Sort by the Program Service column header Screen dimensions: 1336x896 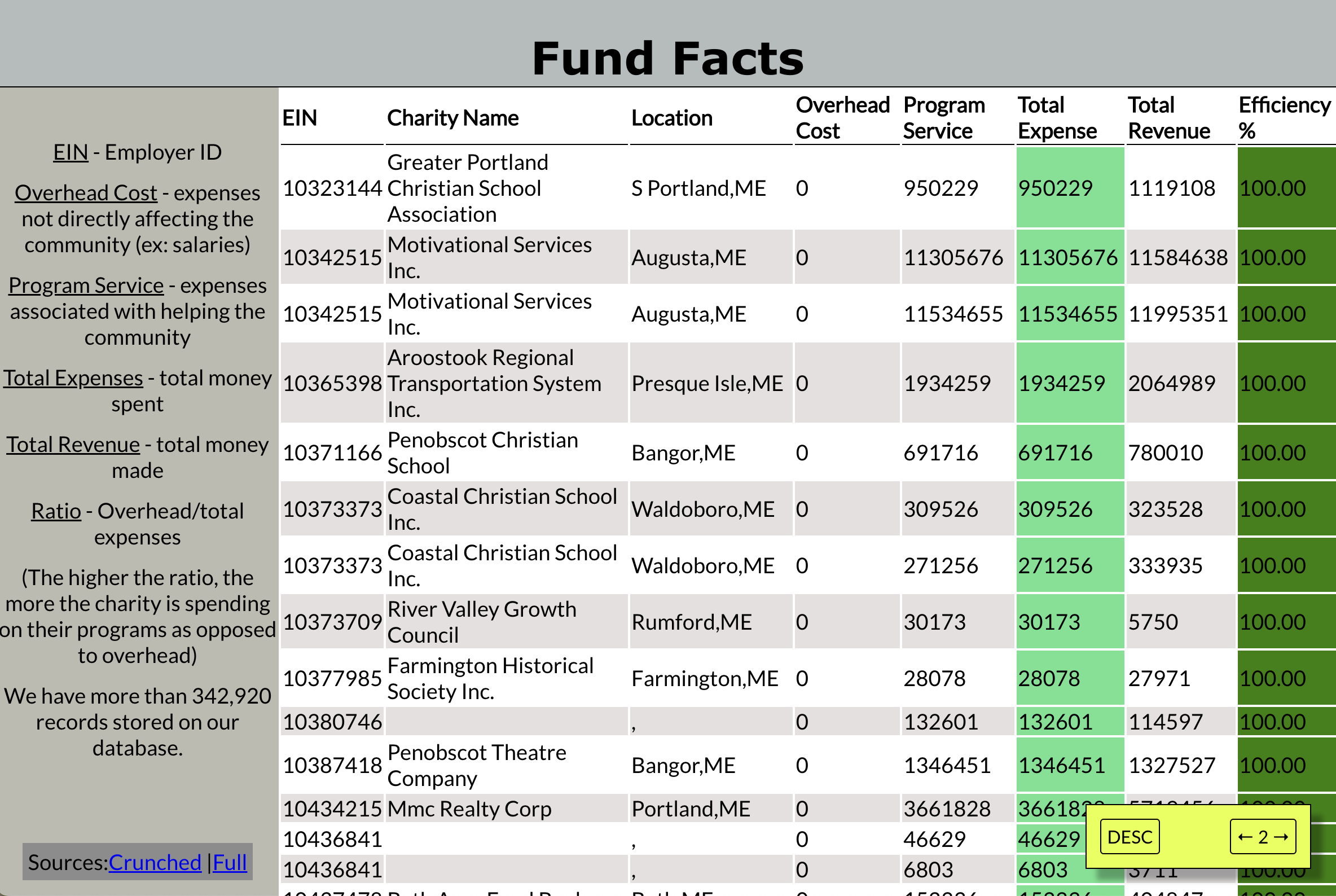click(x=943, y=117)
